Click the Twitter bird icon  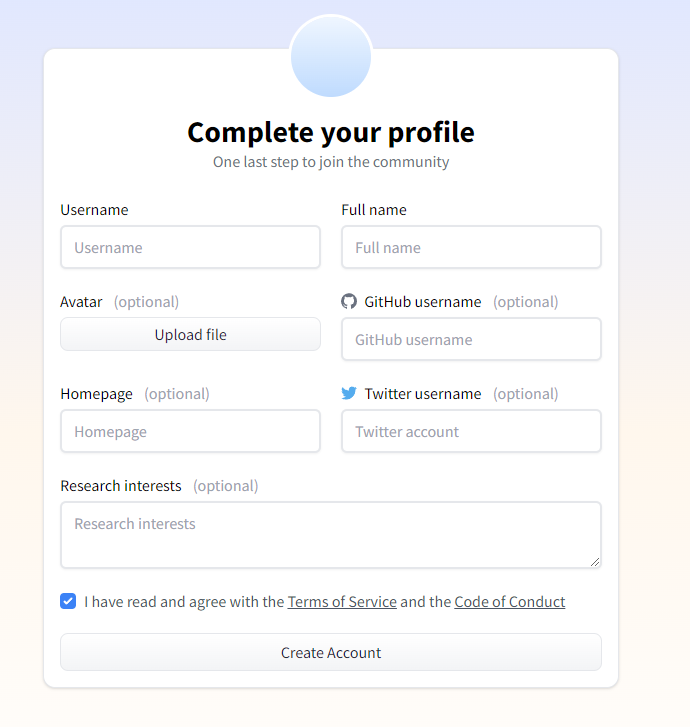[x=348, y=394]
